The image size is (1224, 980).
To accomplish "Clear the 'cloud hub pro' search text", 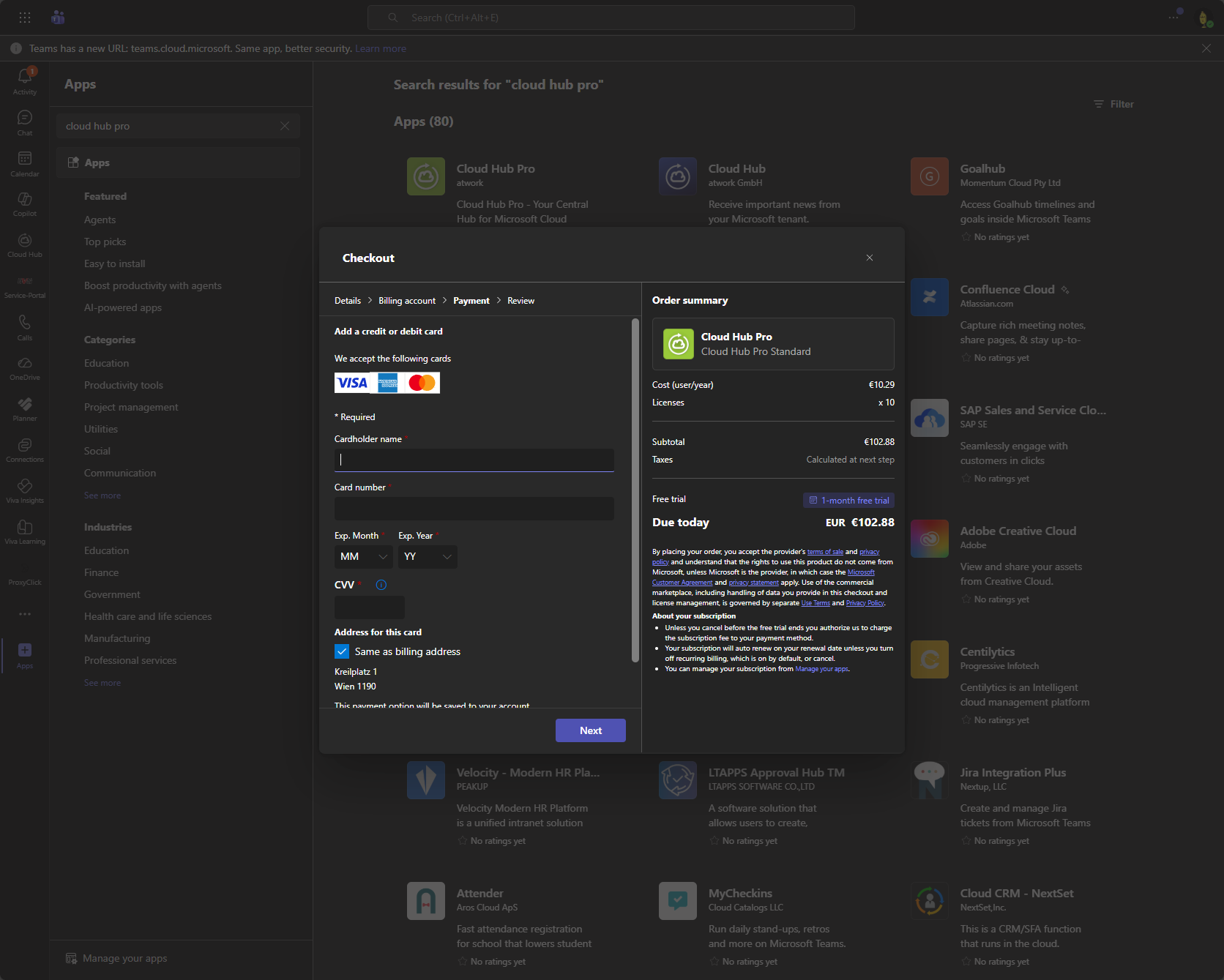I will coord(285,126).
